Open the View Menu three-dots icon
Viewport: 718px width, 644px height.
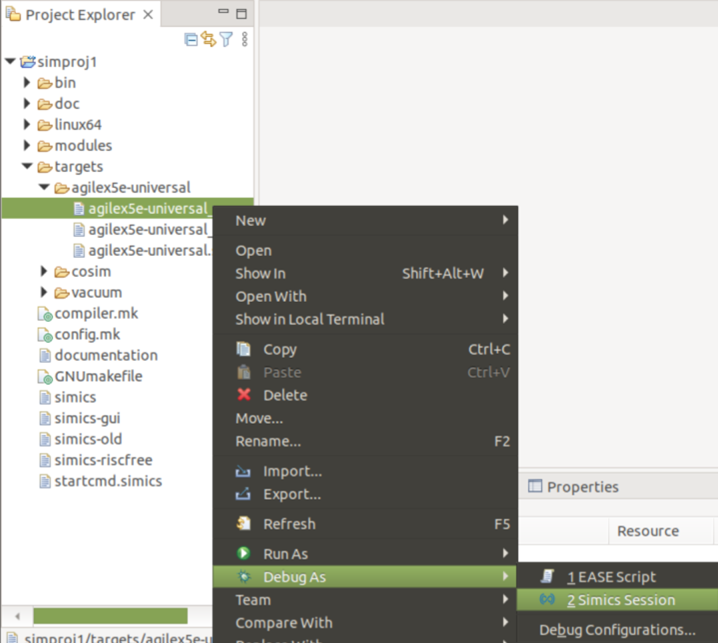point(244,39)
